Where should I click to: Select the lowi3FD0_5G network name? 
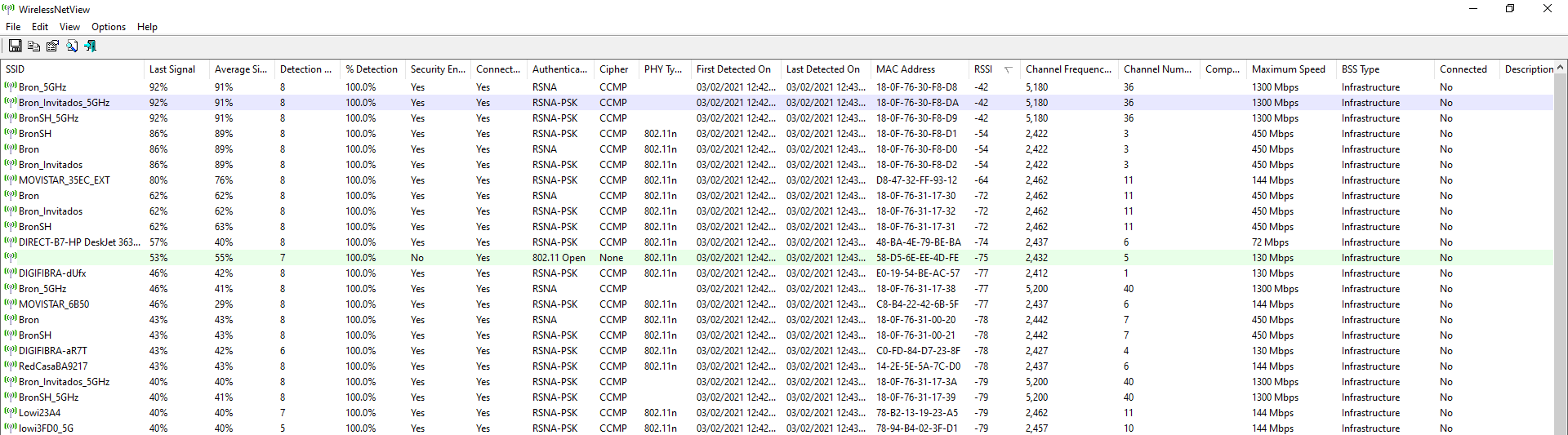(x=46, y=428)
